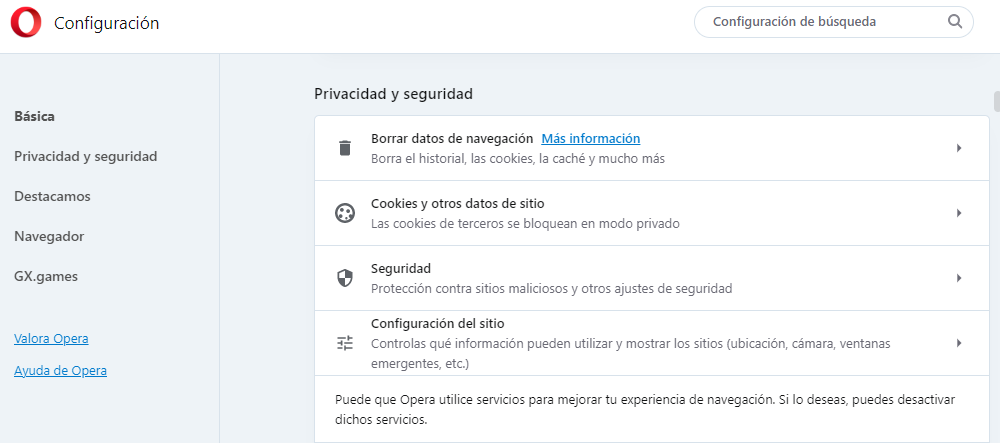Click 'Las cookies de terceros se bloquean' text
This screenshot has width=1000, height=443.
(x=526, y=224)
